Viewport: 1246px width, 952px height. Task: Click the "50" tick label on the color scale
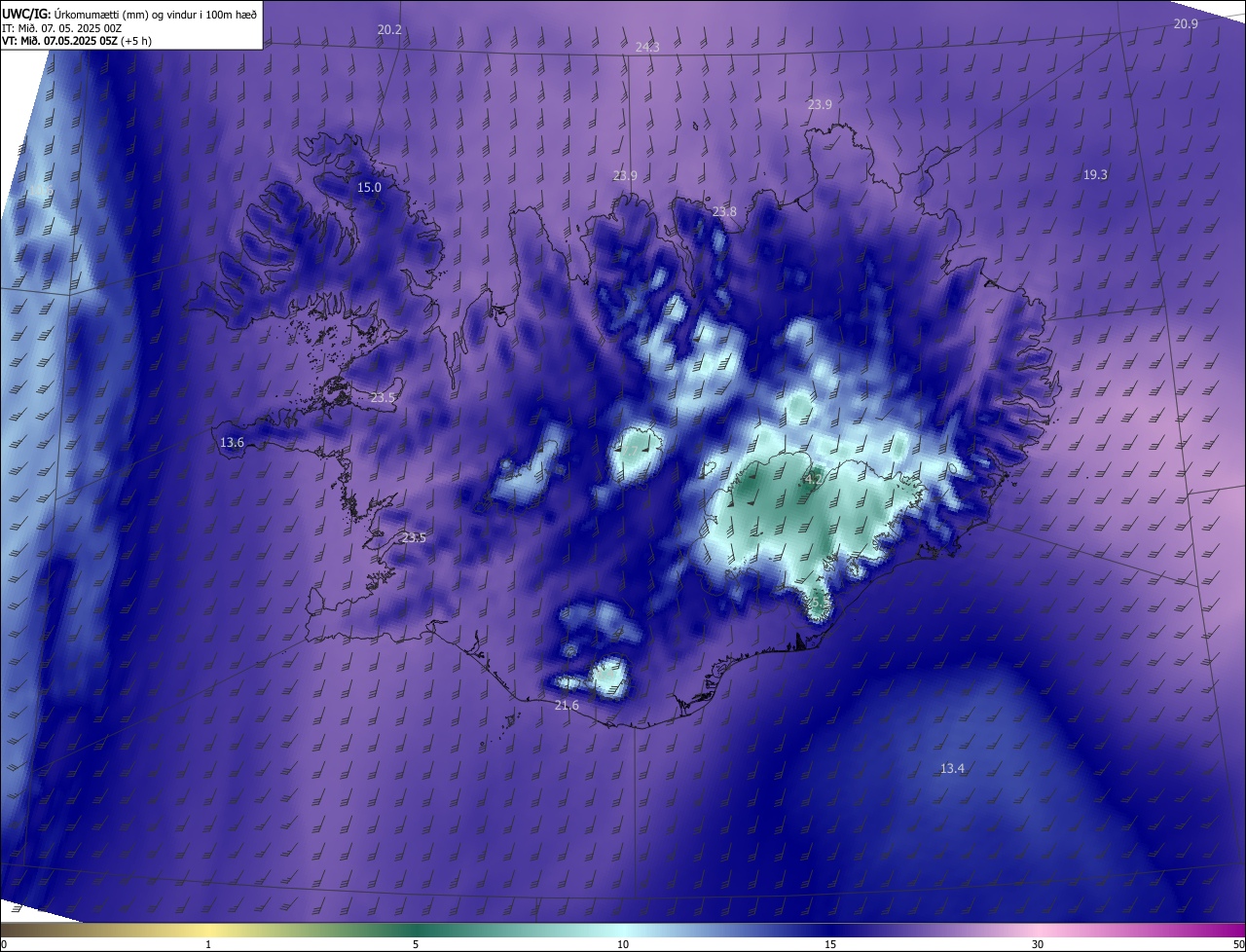[1238, 945]
